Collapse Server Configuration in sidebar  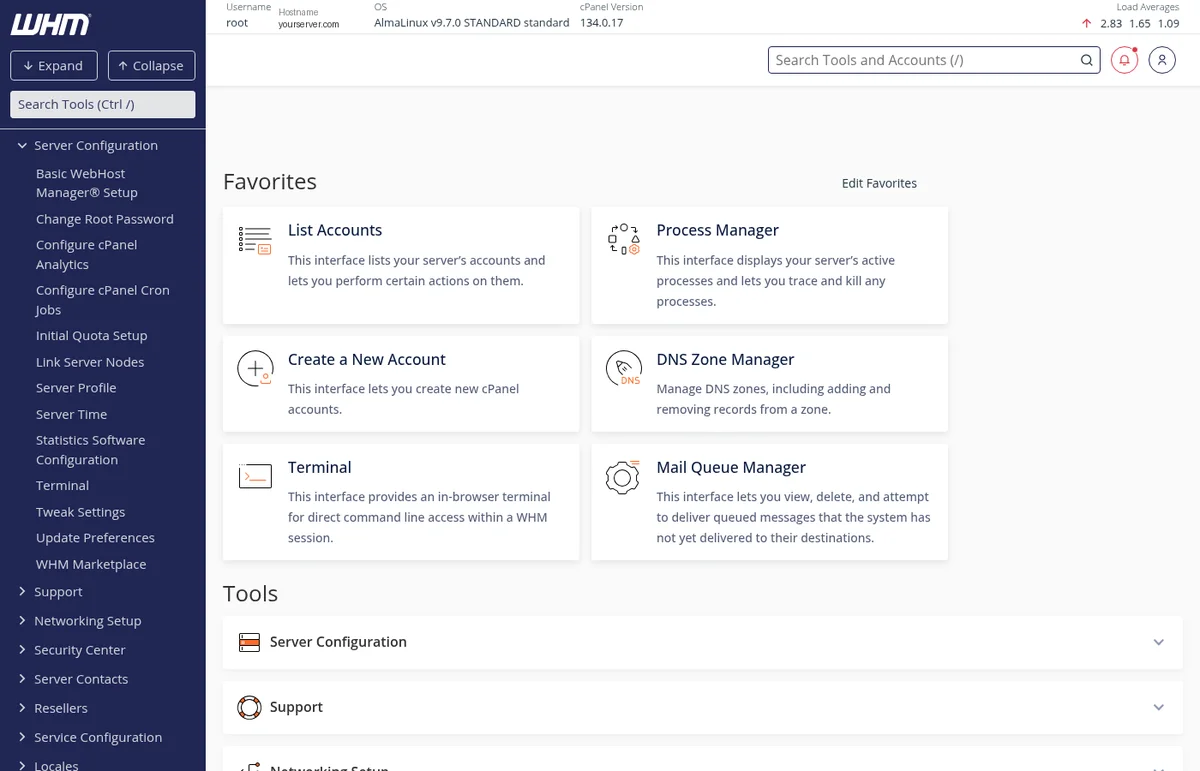tap(22, 145)
